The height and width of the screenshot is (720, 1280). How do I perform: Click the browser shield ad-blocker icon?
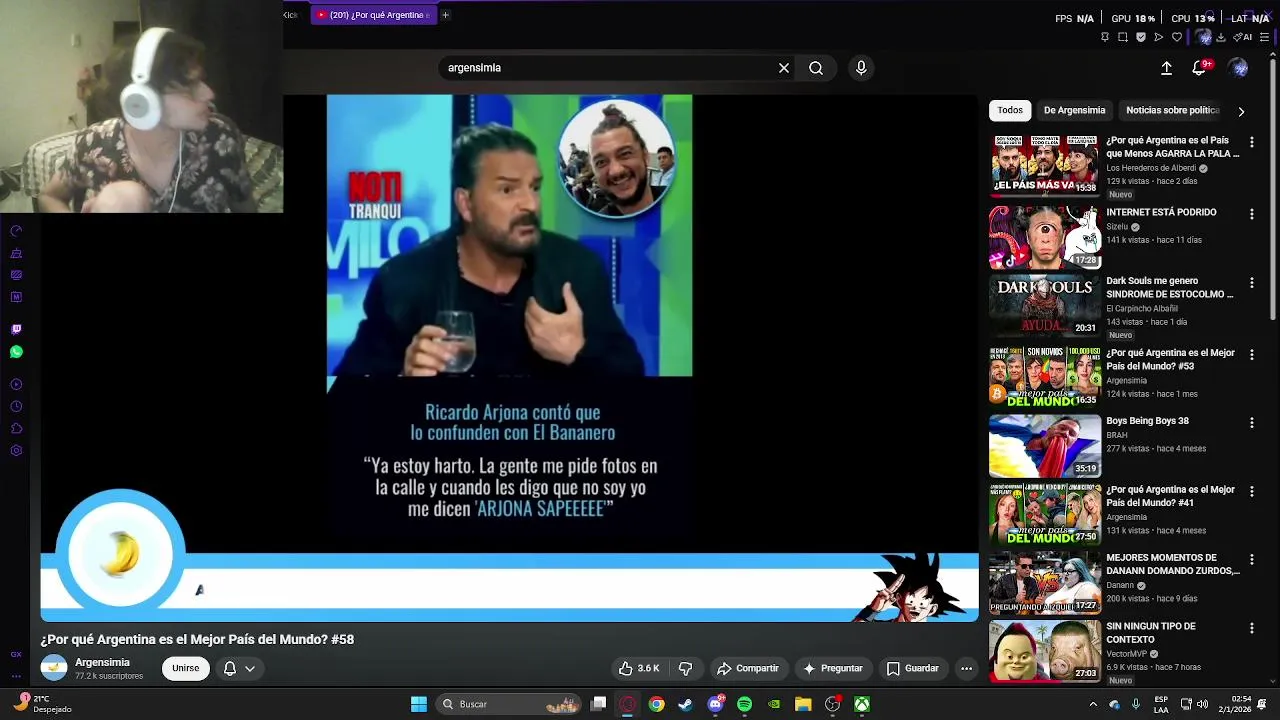coord(1141,37)
